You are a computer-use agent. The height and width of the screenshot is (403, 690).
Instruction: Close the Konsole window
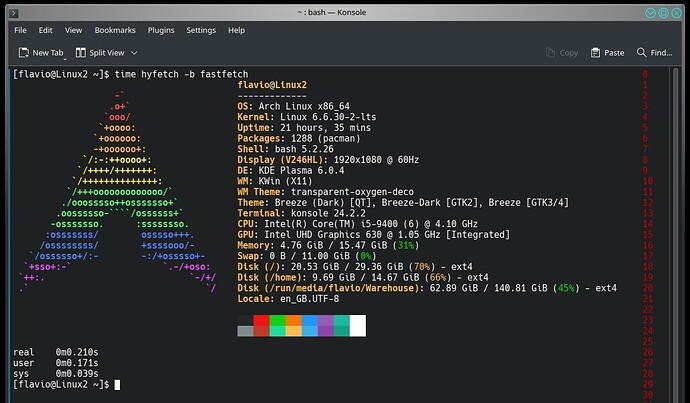(676, 13)
